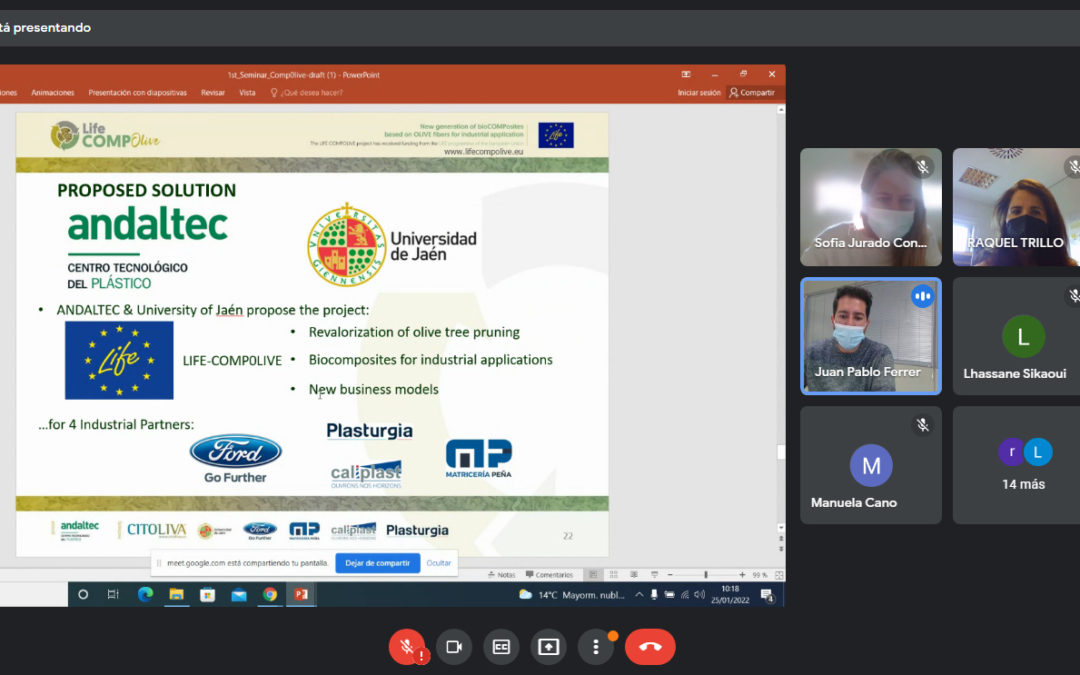
Task: Turn on closed captions
Action: pos(501,647)
